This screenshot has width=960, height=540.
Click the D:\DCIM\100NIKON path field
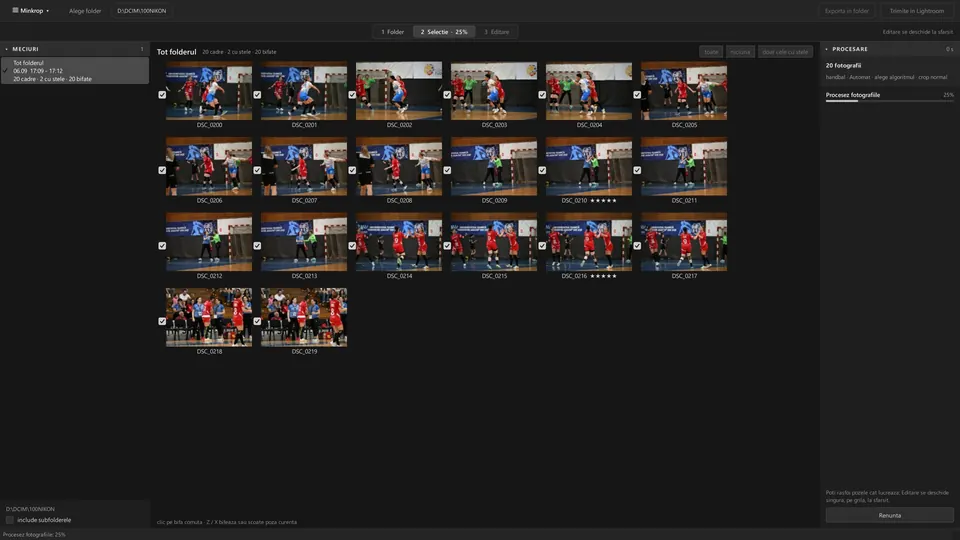[x=141, y=11]
